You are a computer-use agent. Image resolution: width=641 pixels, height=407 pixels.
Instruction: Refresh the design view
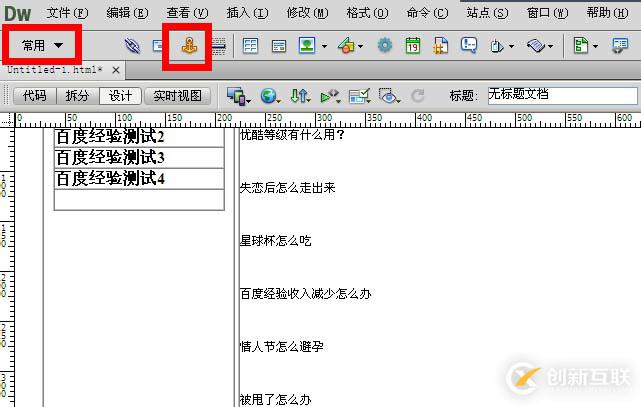tap(418, 96)
